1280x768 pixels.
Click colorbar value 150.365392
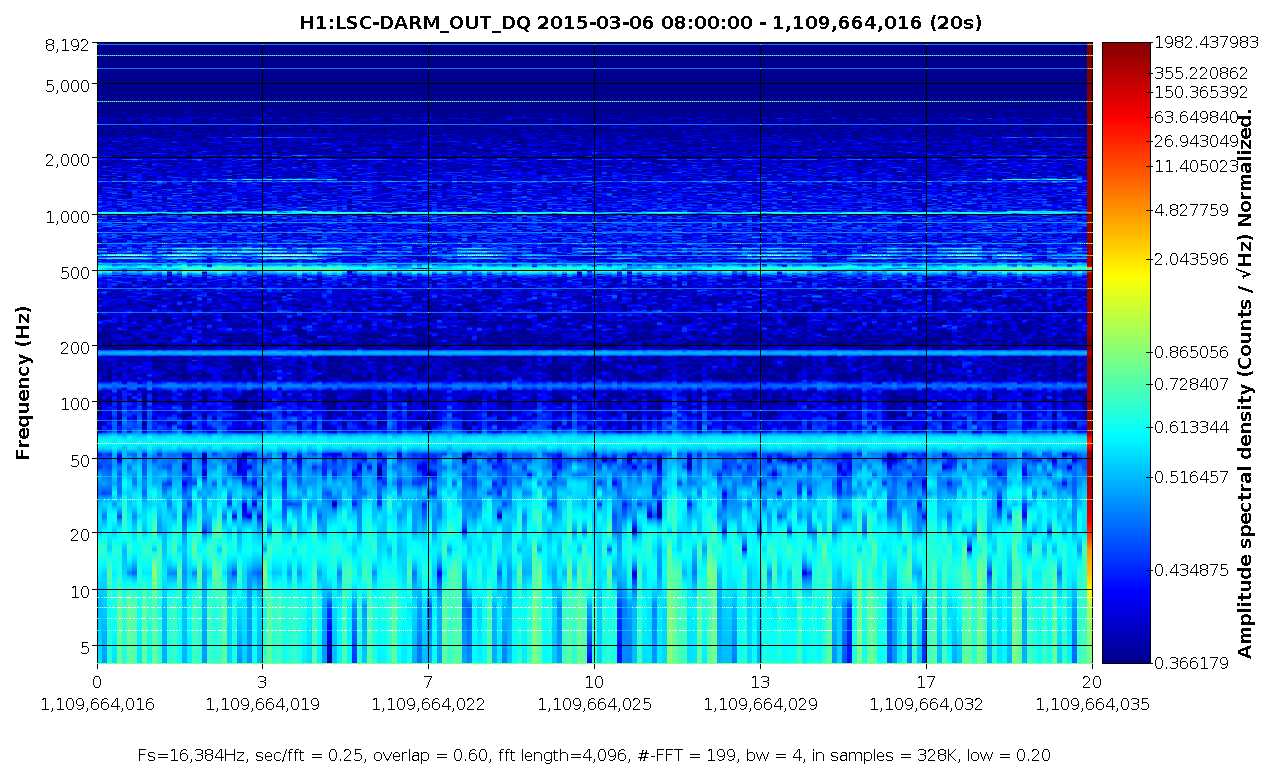click(1200, 92)
